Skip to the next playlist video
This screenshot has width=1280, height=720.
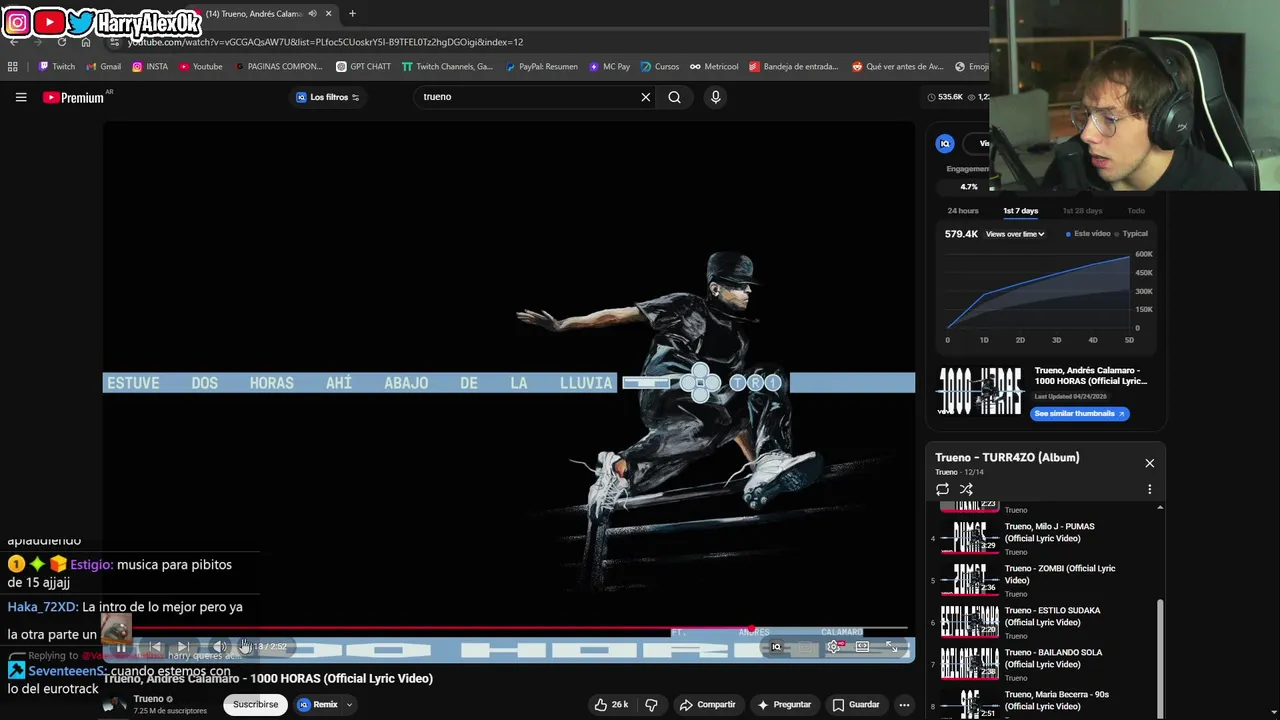[183, 647]
